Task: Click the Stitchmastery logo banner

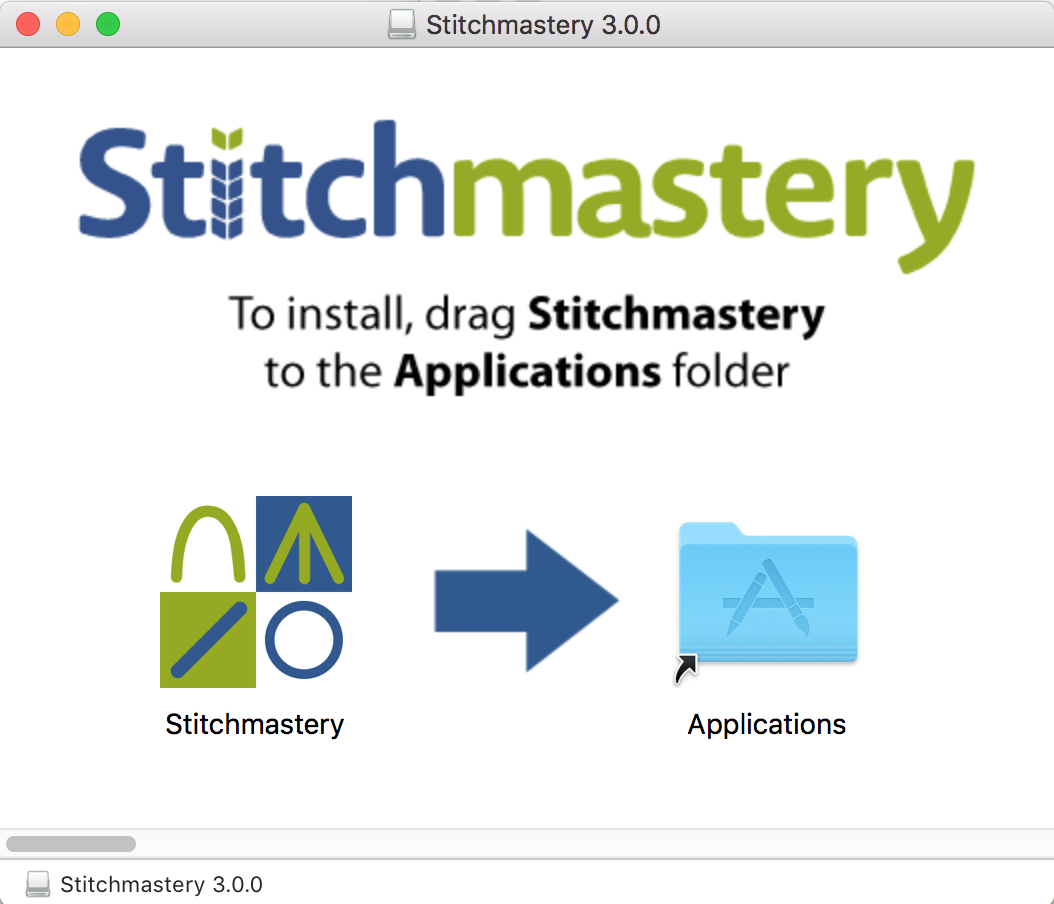Action: pyautogui.click(x=526, y=190)
